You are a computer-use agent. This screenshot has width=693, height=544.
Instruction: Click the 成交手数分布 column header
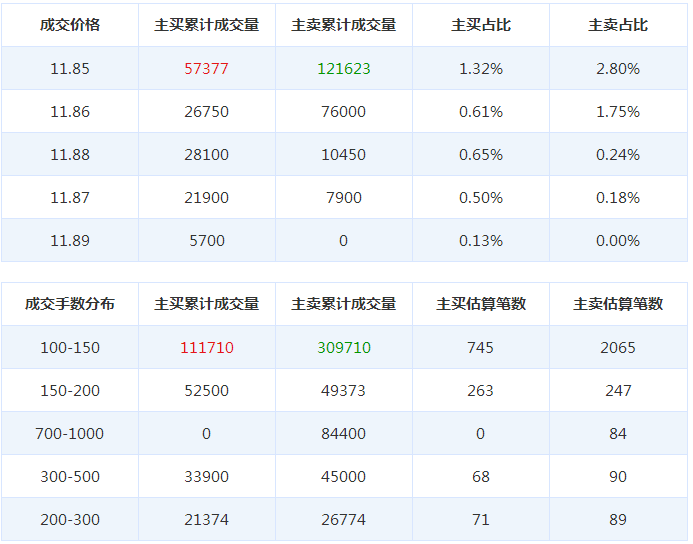[x=70, y=304]
